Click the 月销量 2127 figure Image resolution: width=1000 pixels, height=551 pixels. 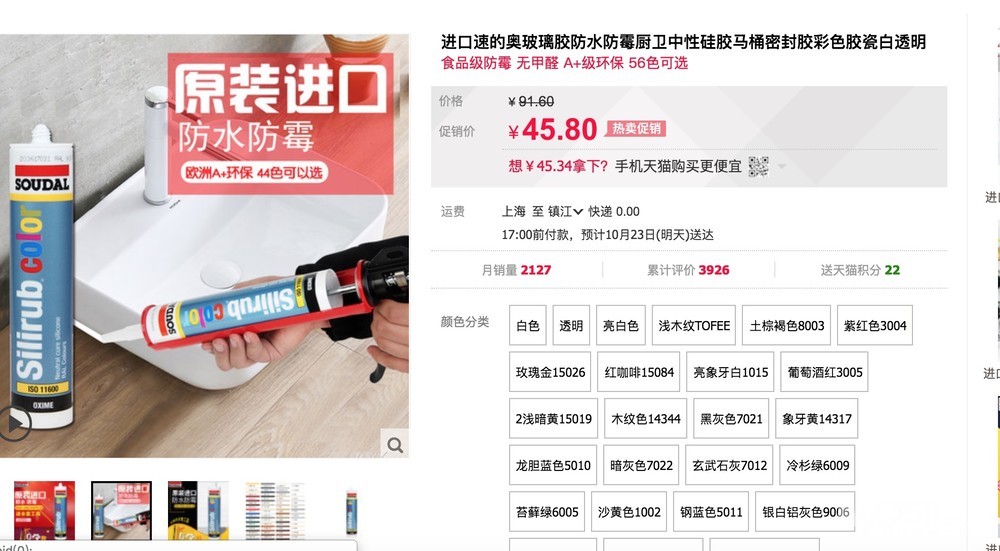click(x=516, y=270)
